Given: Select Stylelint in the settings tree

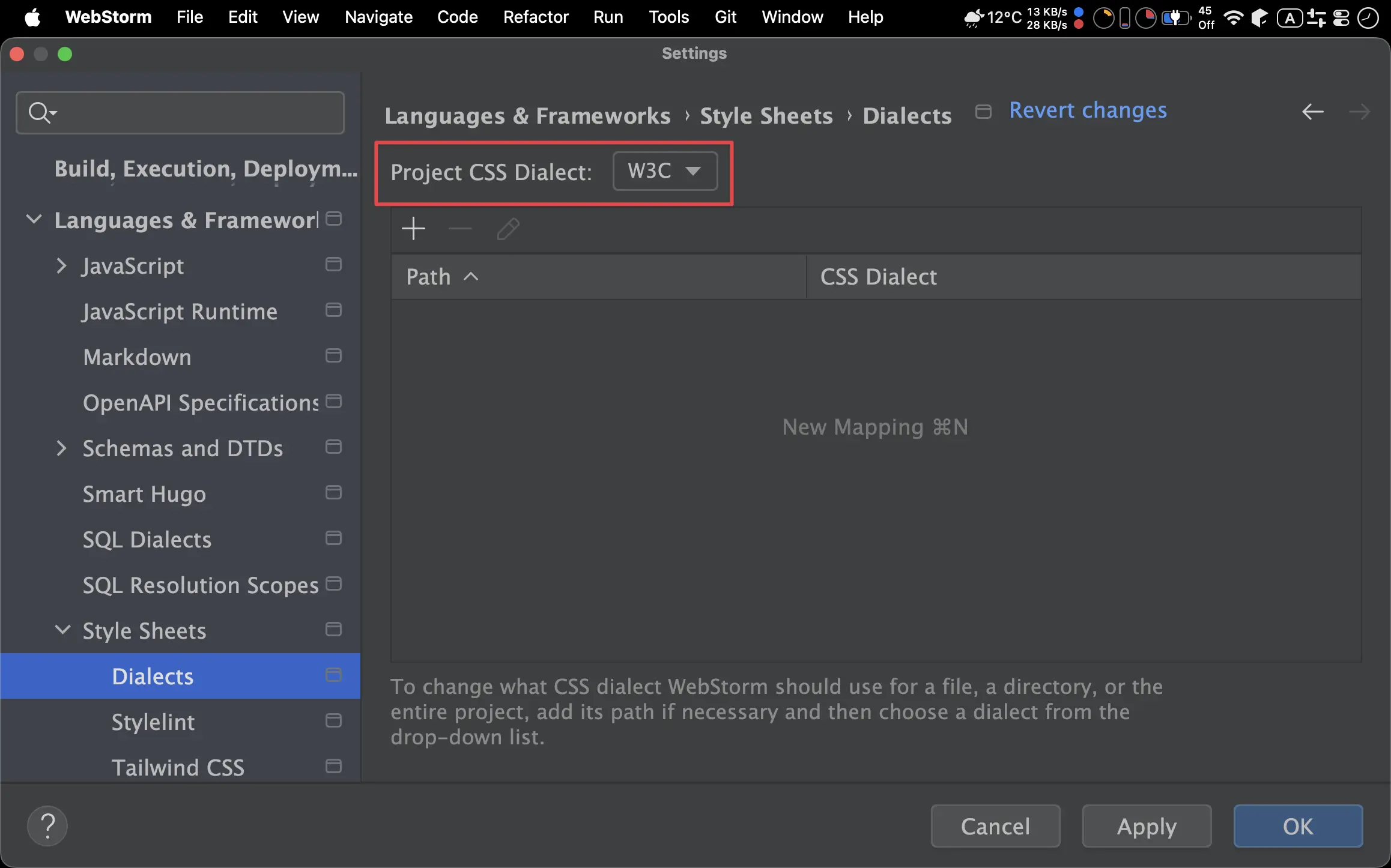Looking at the screenshot, I should [x=153, y=722].
